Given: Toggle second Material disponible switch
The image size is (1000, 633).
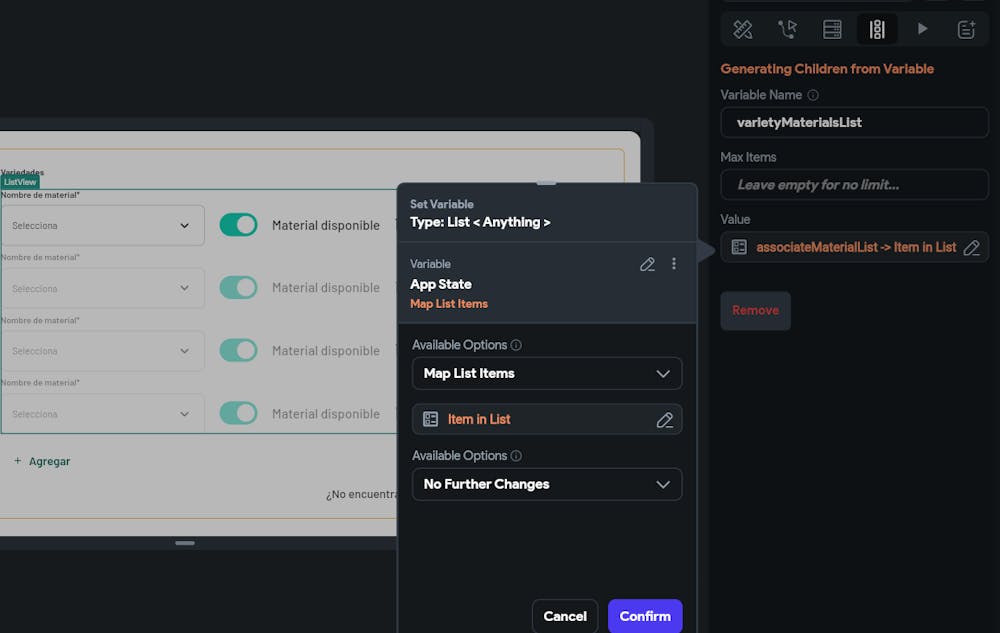Looking at the screenshot, I should 238,288.
